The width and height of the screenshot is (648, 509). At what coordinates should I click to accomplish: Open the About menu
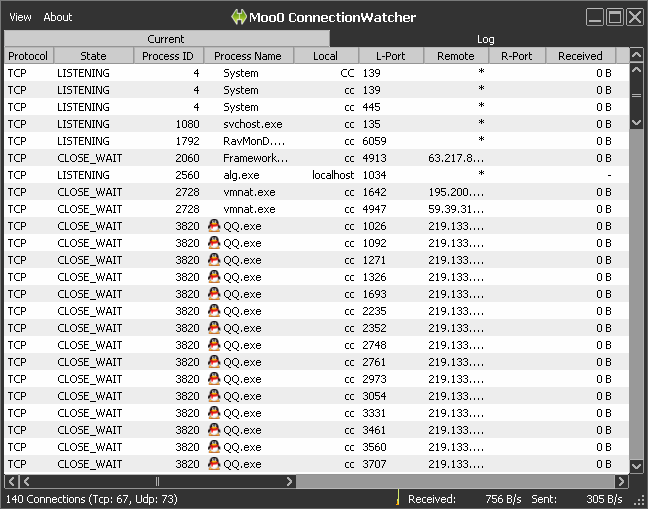click(57, 17)
